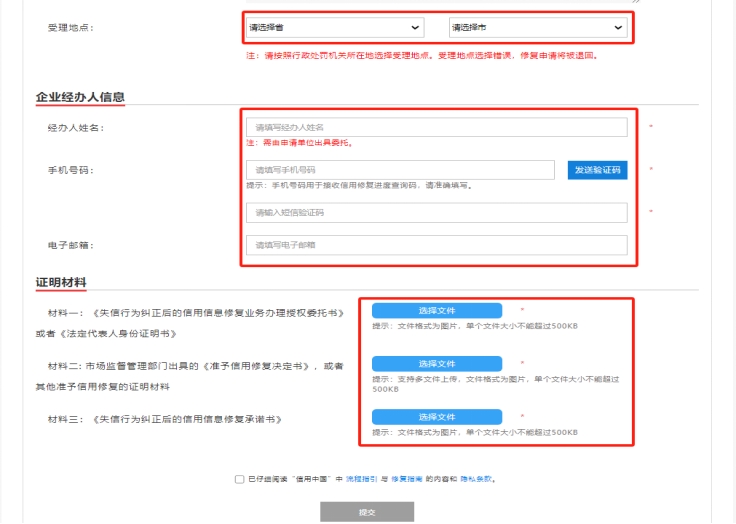The width and height of the screenshot is (736, 524).
Task: Open the 请选择市 city dropdown
Action: coord(538,28)
